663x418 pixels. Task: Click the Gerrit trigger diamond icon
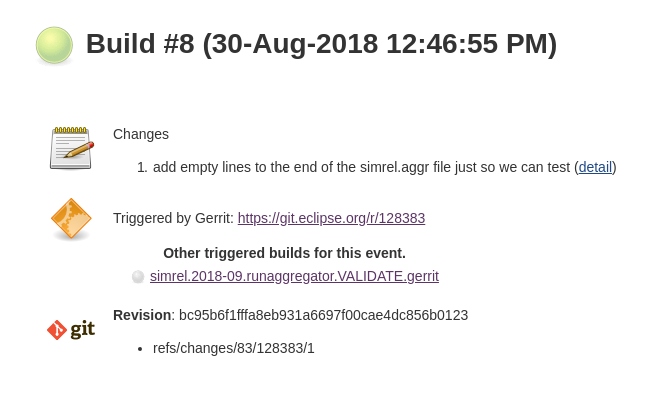click(71, 219)
